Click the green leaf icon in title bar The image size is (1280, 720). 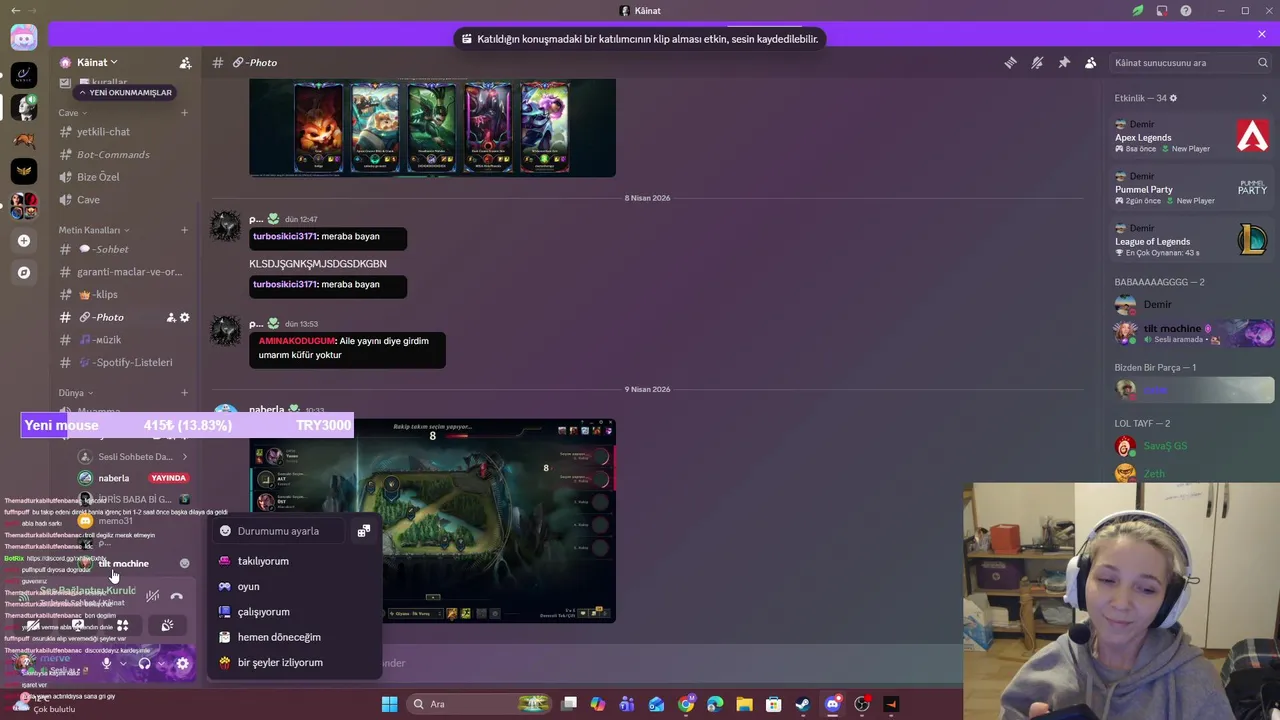1138,11
